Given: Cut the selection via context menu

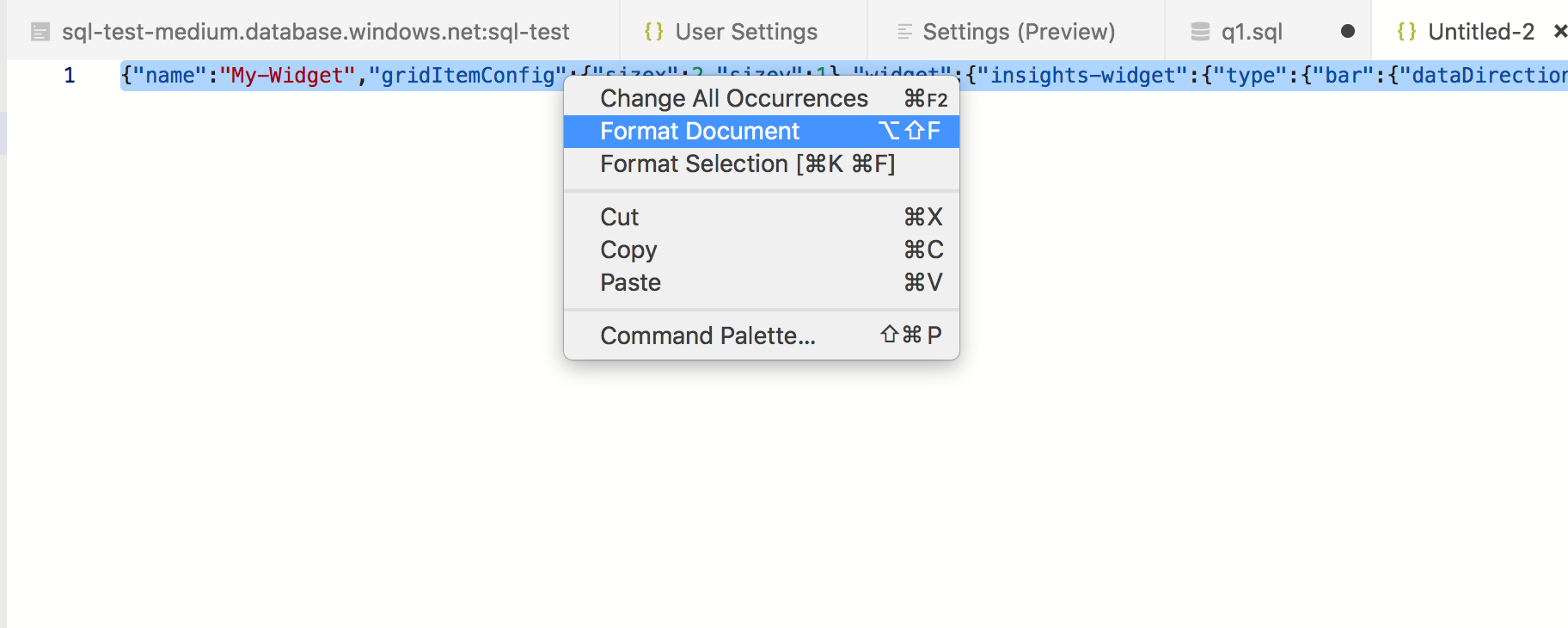Looking at the screenshot, I should click(x=620, y=218).
